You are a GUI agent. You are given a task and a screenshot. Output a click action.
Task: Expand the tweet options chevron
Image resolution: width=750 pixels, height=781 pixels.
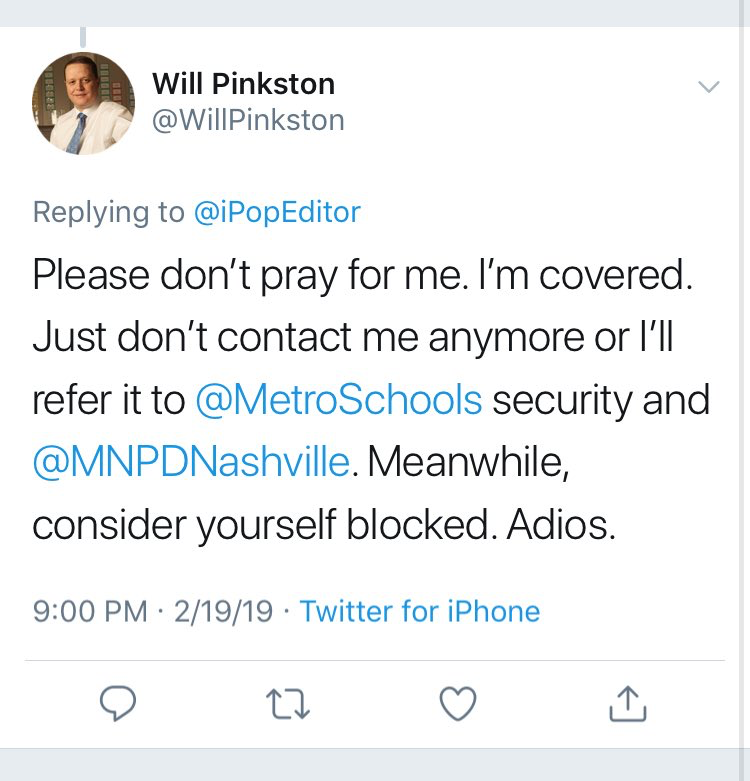pyautogui.click(x=708, y=87)
